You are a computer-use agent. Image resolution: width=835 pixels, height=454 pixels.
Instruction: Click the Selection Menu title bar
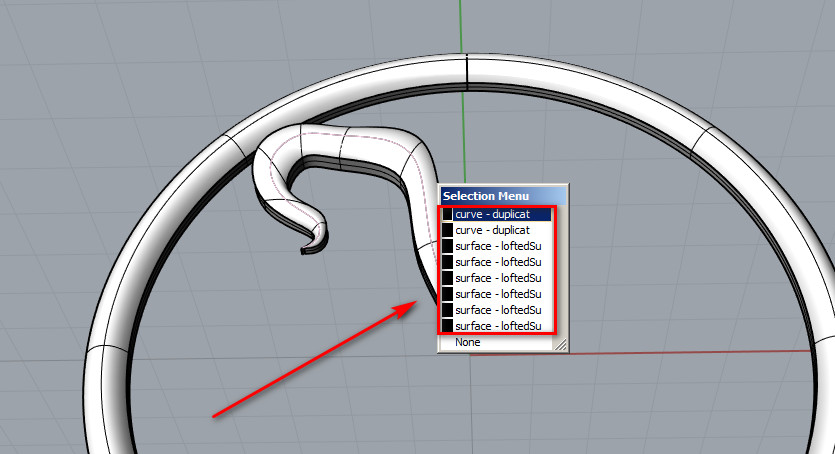click(x=503, y=195)
